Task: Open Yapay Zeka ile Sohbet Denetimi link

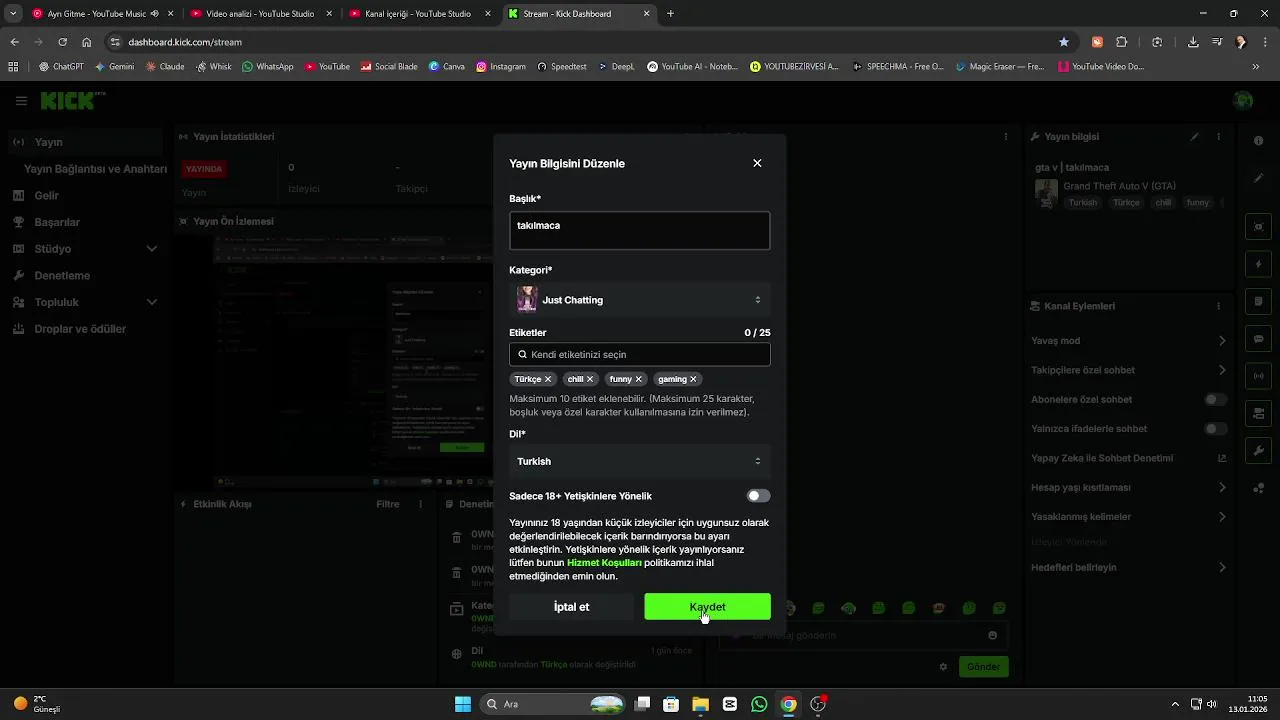Action: (1129, 458)
